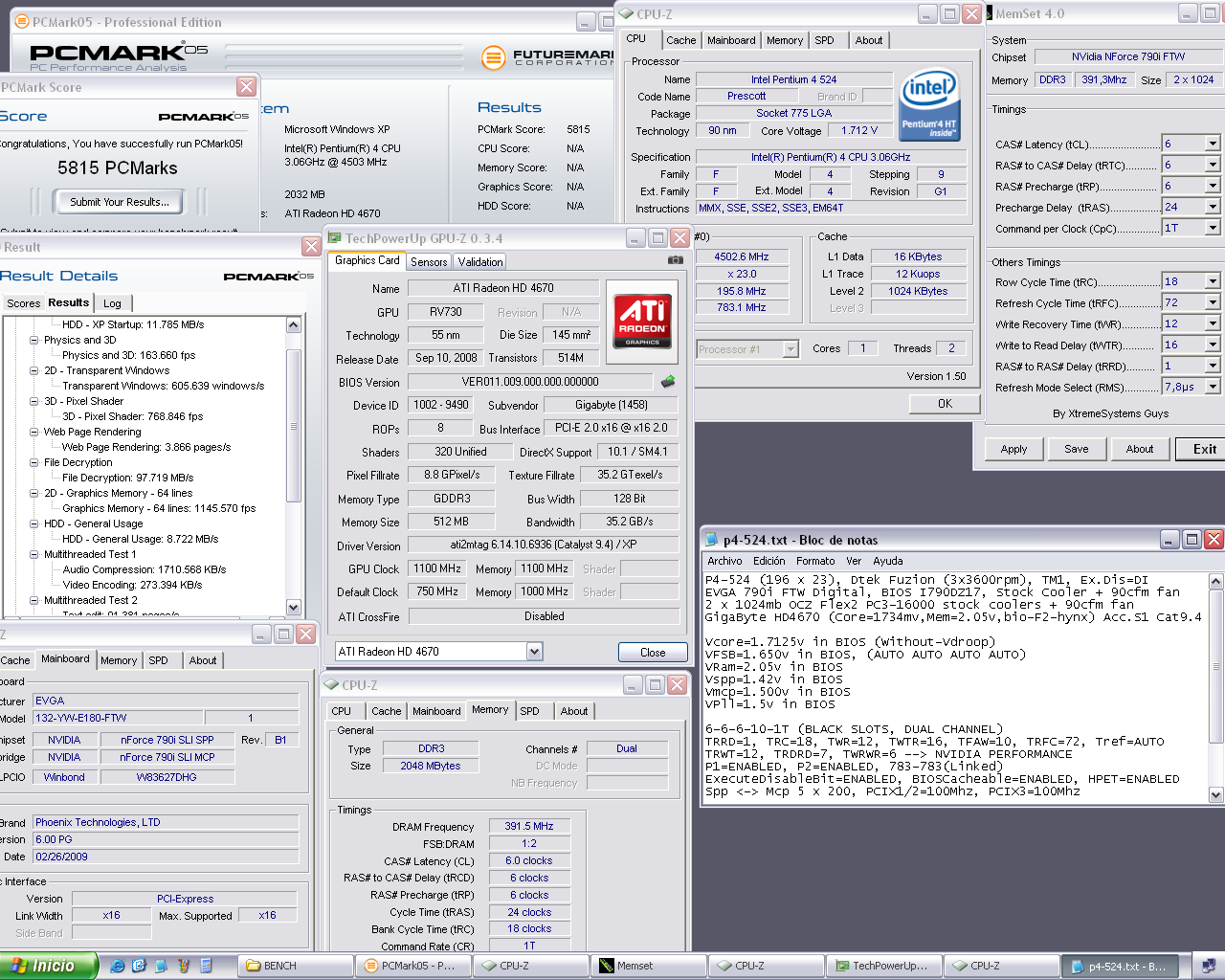Screen dimensions: 1225x980
Task: Click the system tray network icon
Action: [1209, 966]
